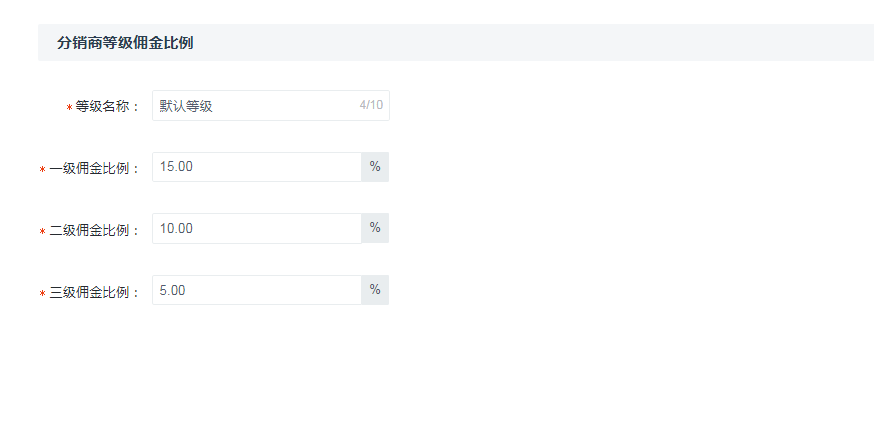
Task: Focus the 三级佣金比例 input box
Action: point(256,290)
